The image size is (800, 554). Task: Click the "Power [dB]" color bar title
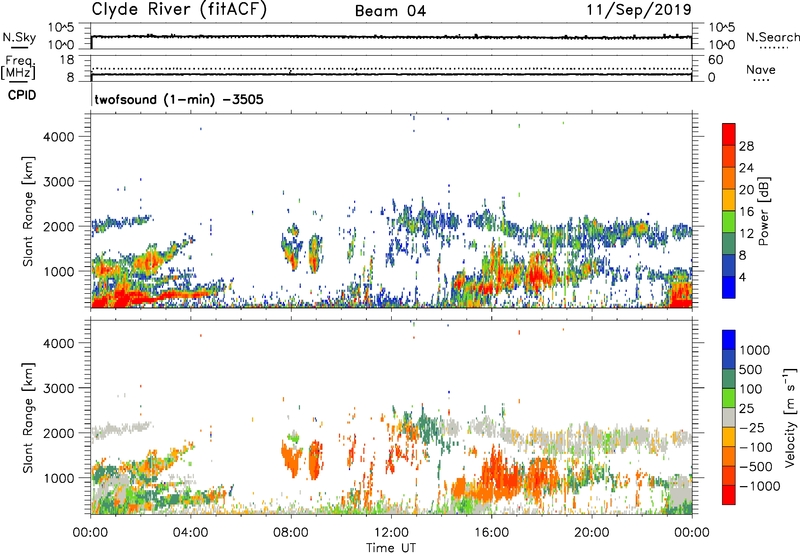point(763,211)
